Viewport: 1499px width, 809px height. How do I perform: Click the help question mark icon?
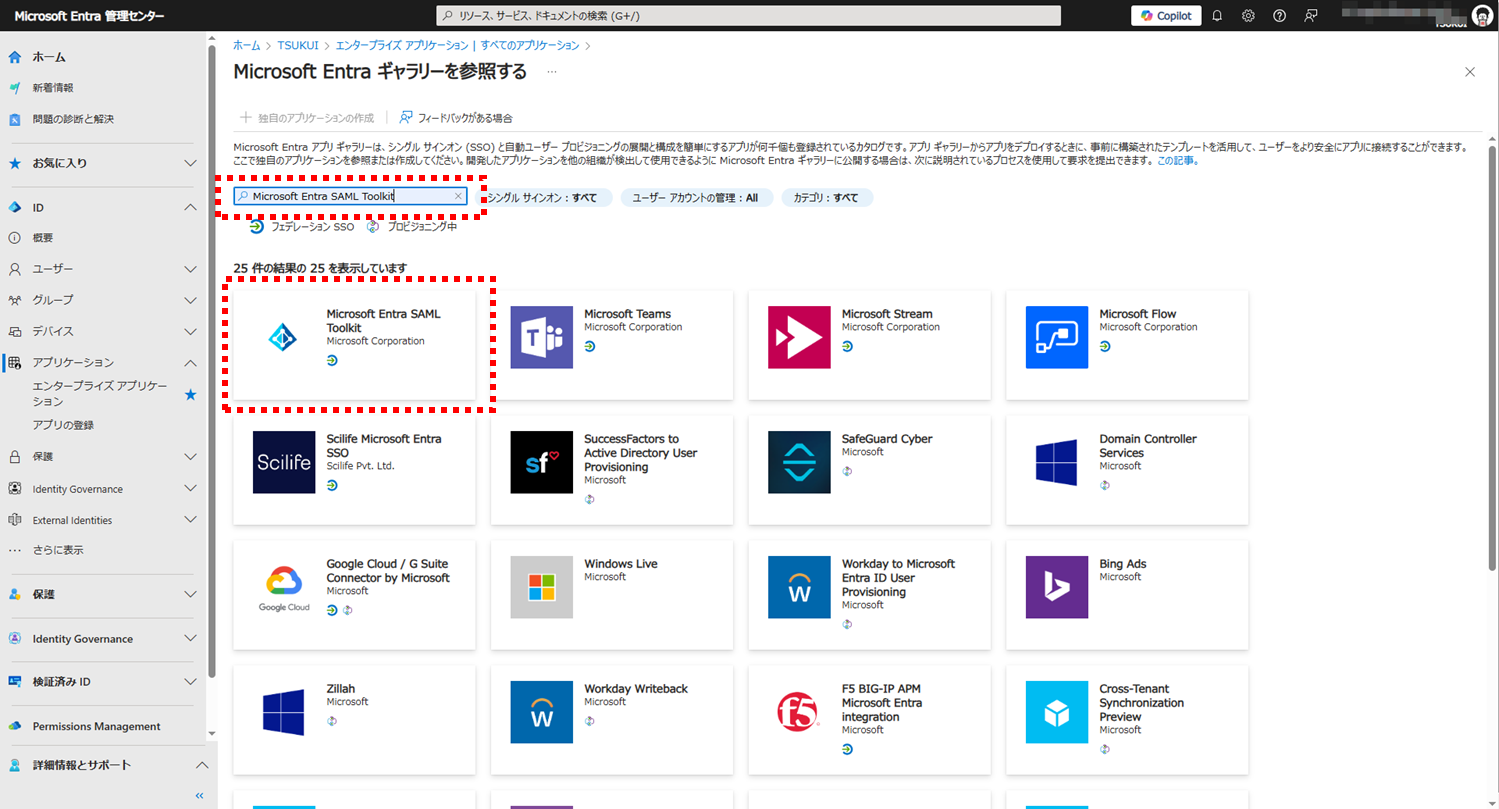pyautogui.click(x=1279, y=16)
